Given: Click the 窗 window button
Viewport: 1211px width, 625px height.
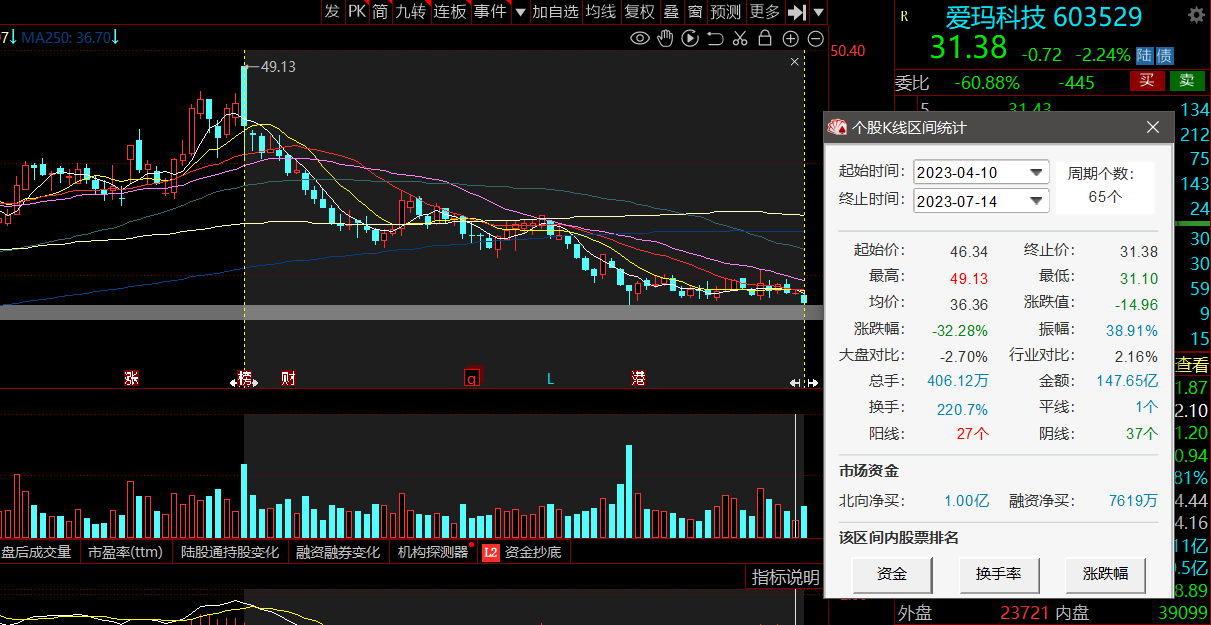Looking at the screenshot, I should point(695,12).
